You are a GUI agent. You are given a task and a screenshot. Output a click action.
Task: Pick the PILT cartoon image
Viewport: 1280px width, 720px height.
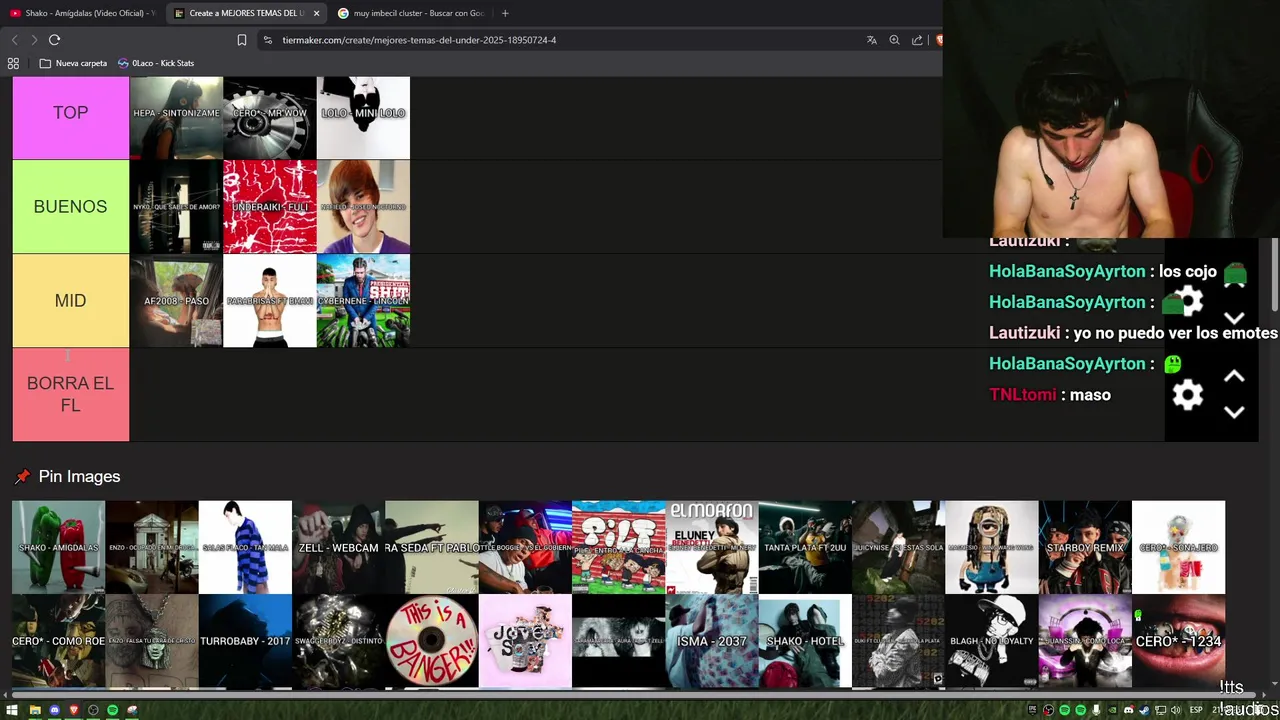618,547
